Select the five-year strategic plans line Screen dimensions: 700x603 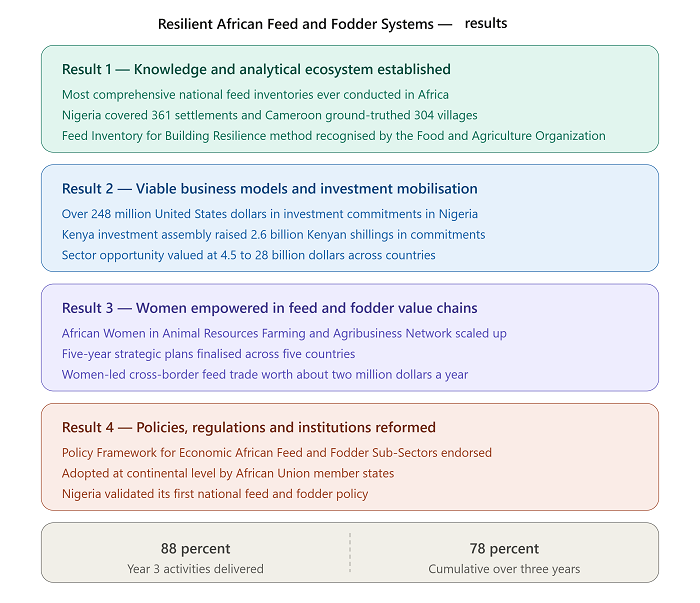[x=208, y=354]
